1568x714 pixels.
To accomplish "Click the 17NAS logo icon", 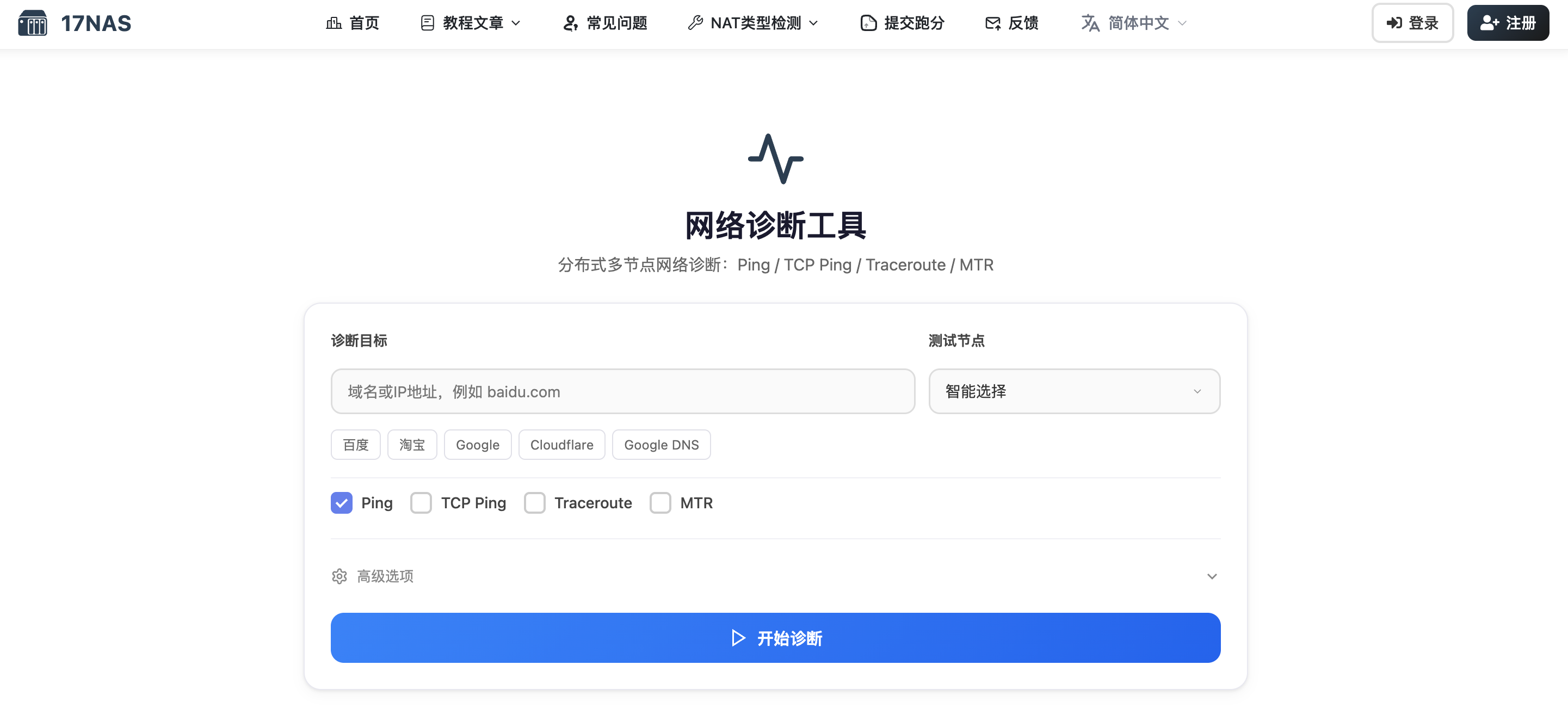I will point(32,23).
